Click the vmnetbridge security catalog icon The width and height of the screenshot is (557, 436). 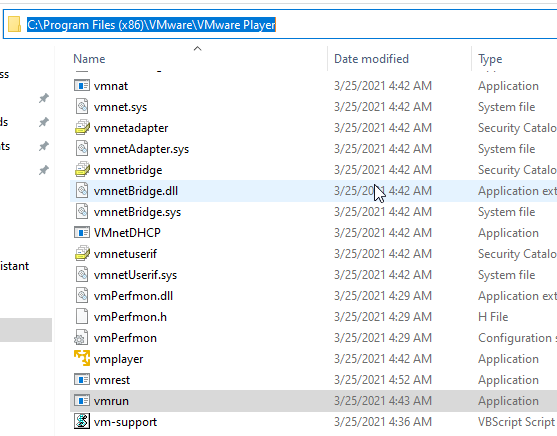point(82,169)
